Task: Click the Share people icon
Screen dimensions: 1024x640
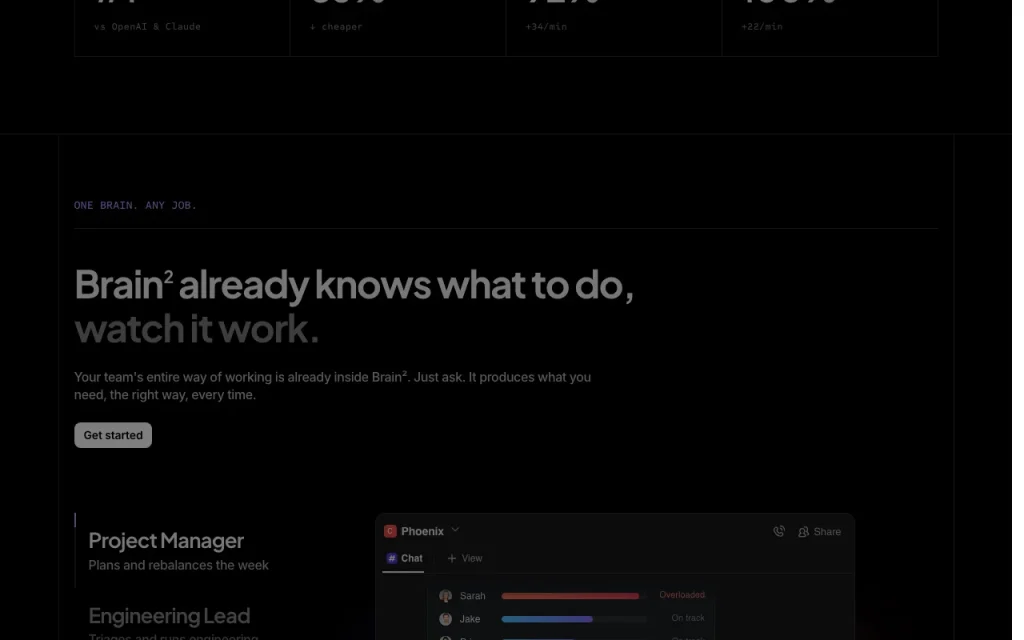Action: click(x=803, y=532)
